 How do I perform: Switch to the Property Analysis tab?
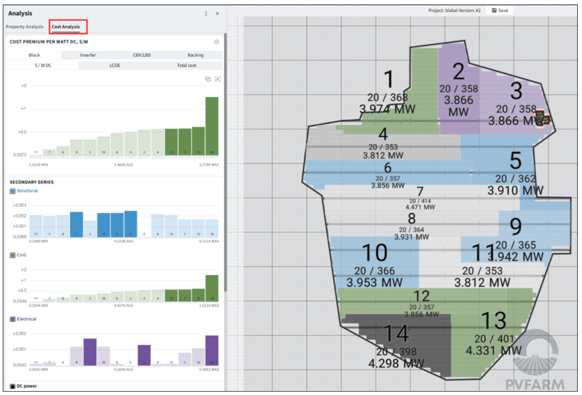pos(24,27)
